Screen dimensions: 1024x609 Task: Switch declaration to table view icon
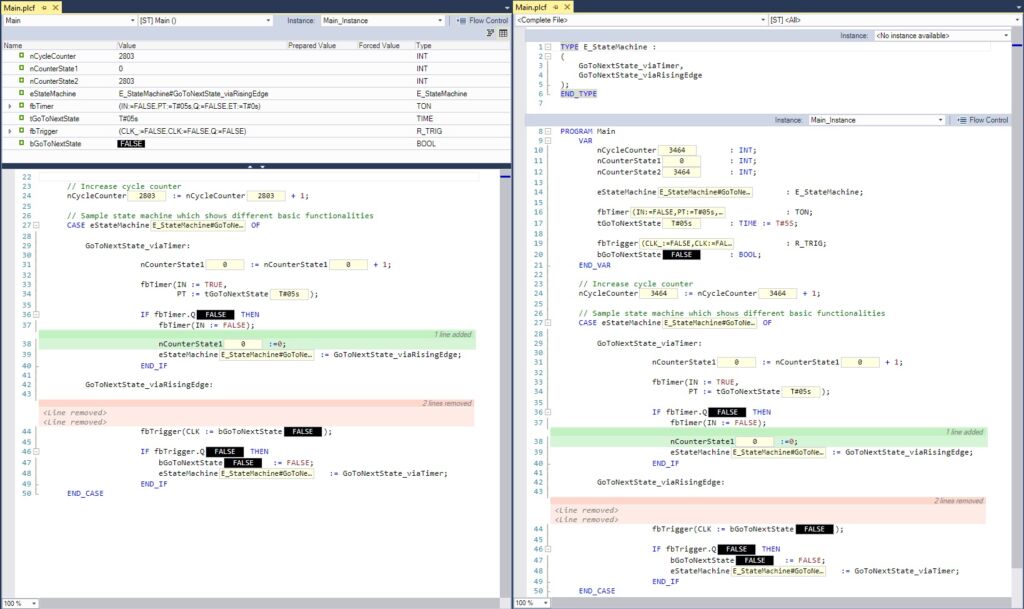(503, 33)
